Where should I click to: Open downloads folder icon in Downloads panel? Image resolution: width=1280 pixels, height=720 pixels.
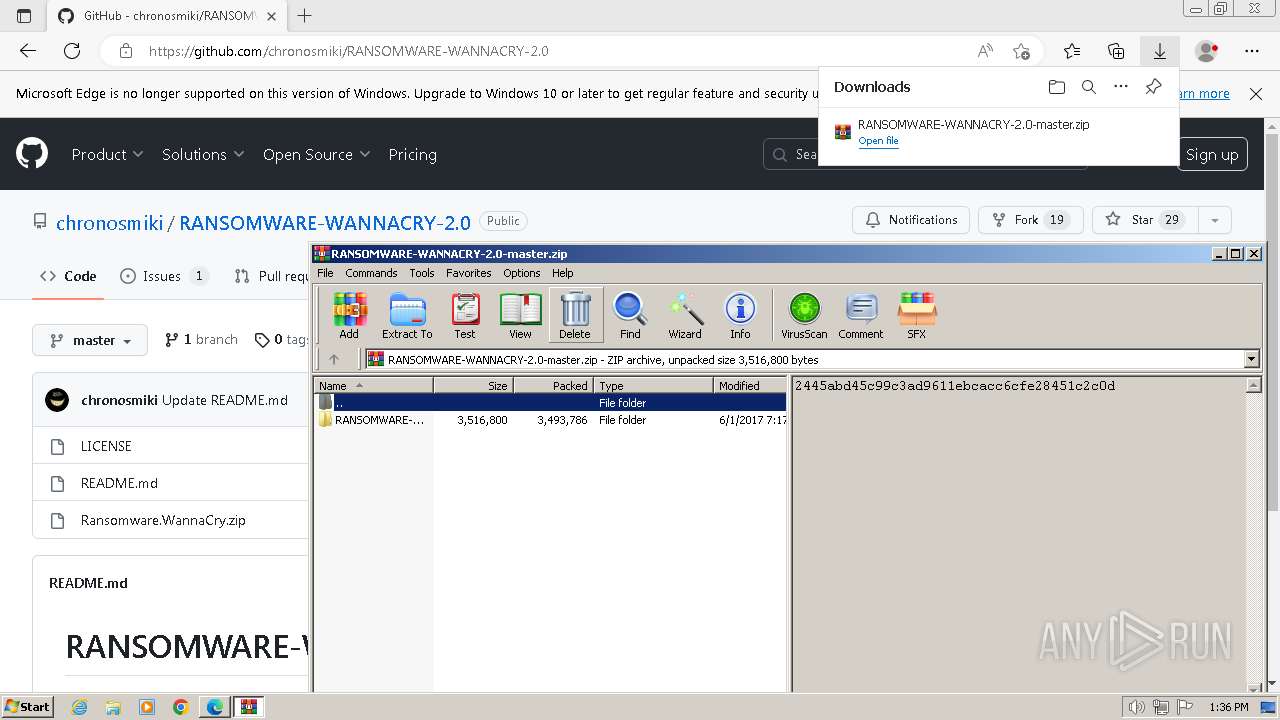pyautogui.click(x=1057, y=87)
